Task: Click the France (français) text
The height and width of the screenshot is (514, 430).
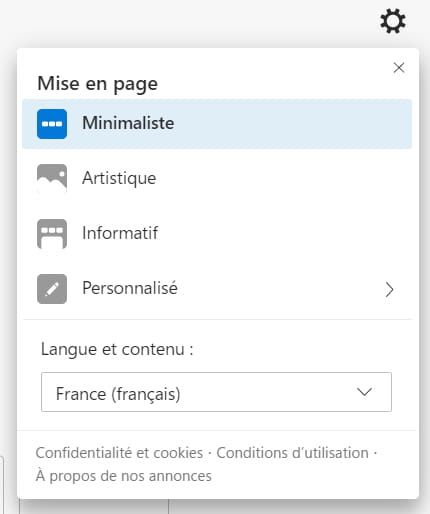Action: tap(118, 394)
